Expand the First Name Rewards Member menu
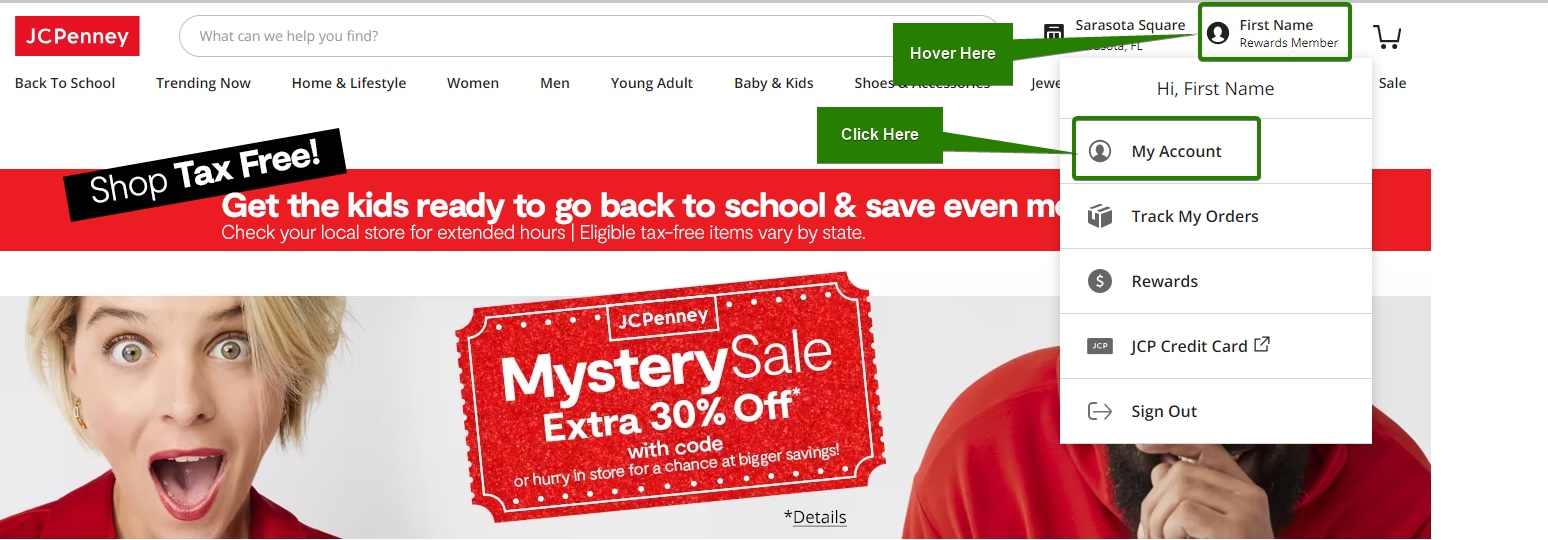This screenshot has height=540, width=1548. [1275, 33]
